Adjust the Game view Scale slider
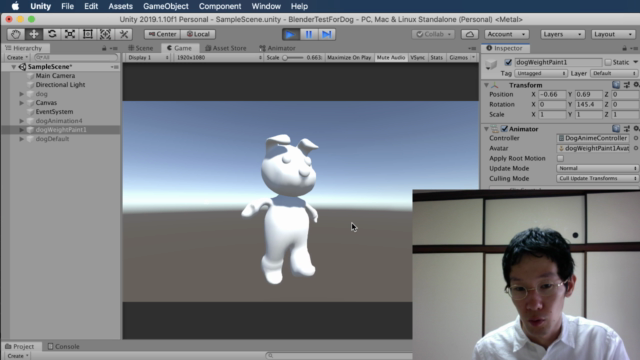This screenshot has width=640, height=360. pos(293,58)
